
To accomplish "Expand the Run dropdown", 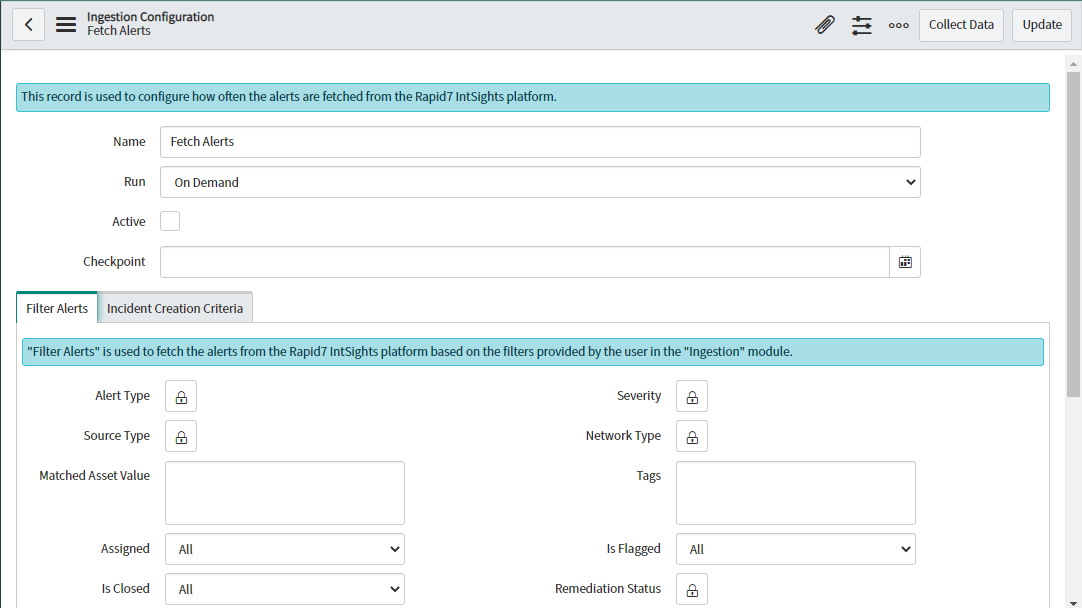I will (540, 182).
